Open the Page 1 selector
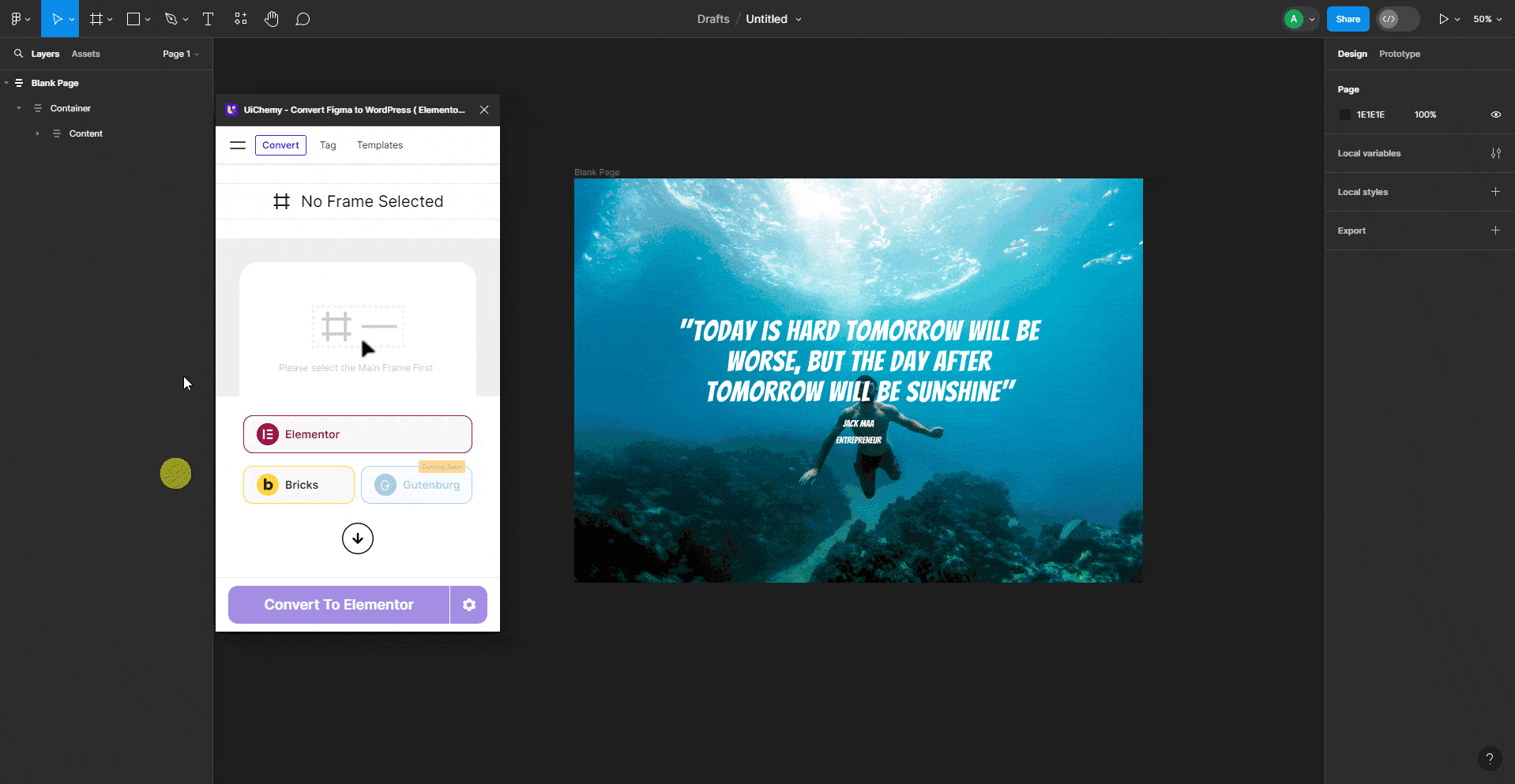 pos(180,53)
